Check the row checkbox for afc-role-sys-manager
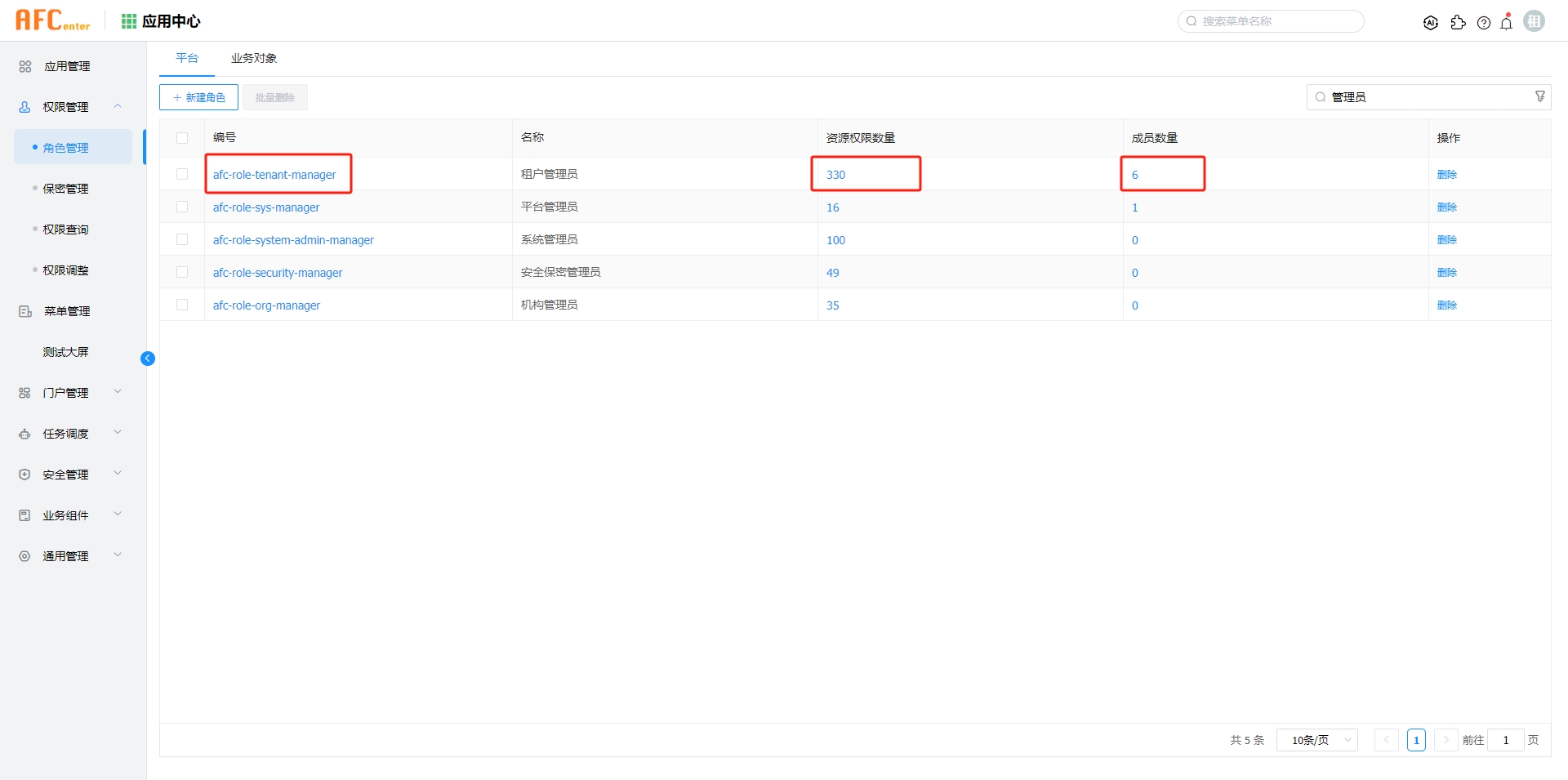This screenshot has height=780, width=1568. point(181,207)
